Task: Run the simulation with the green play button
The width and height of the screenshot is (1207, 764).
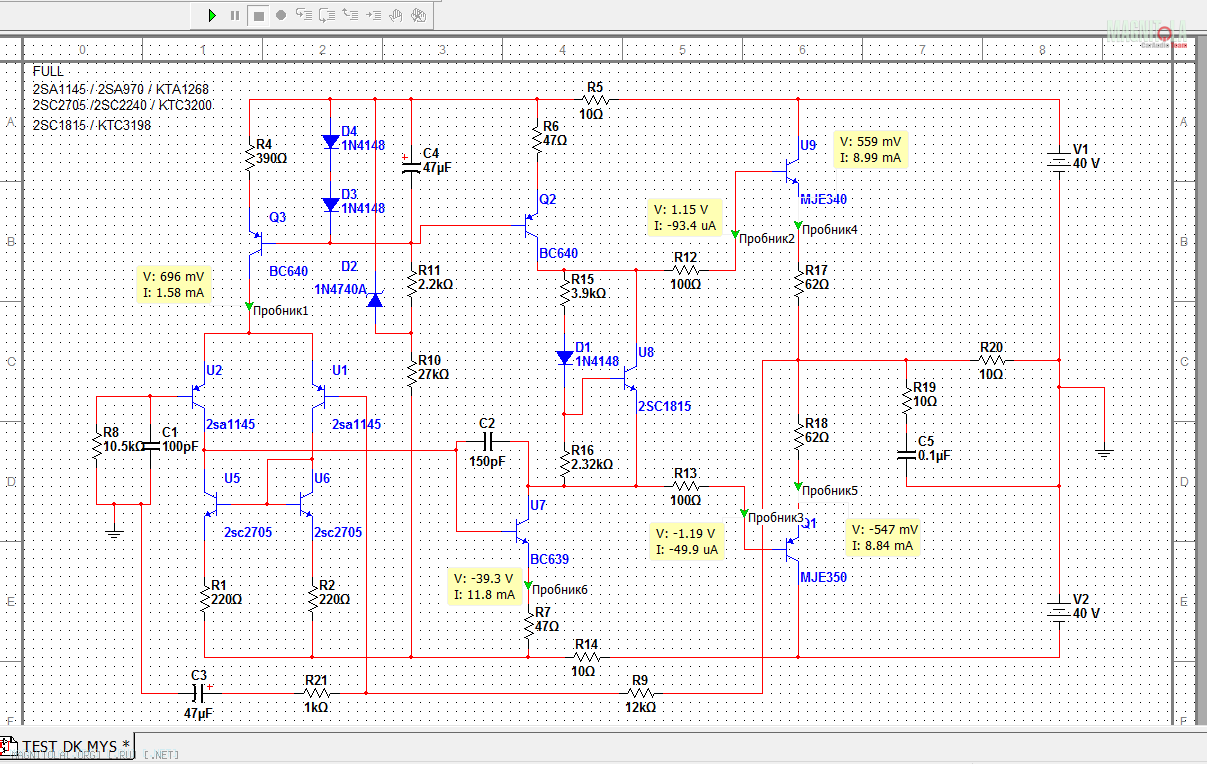Action: click(x=211, y=15)
